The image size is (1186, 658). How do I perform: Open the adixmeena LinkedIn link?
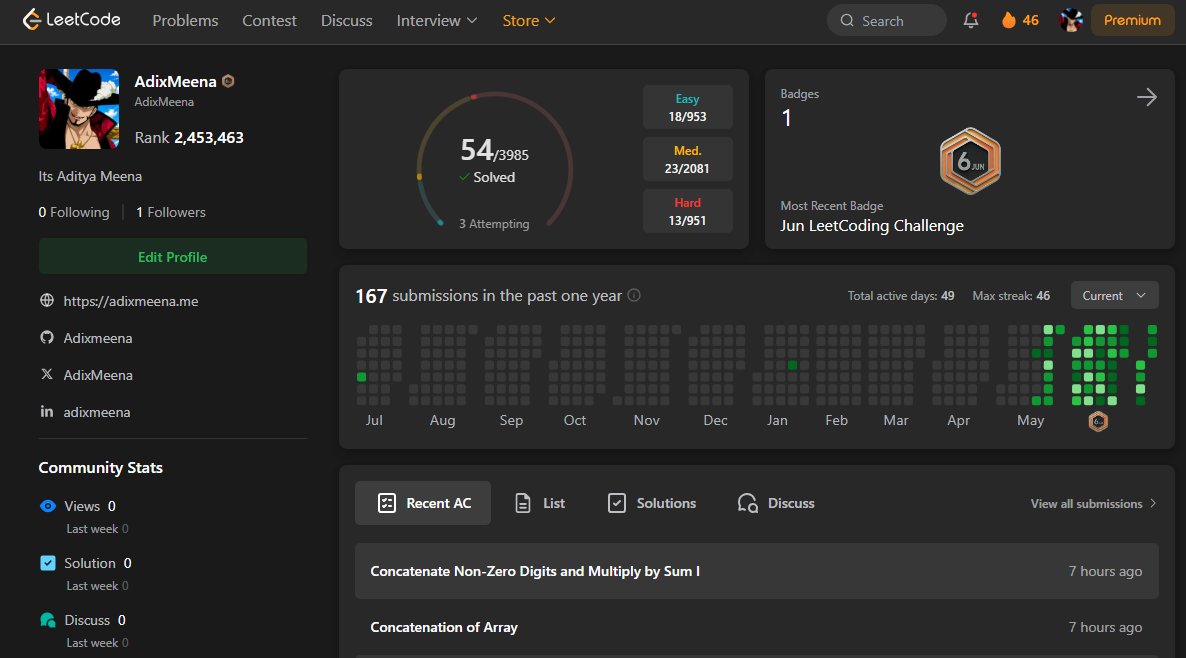point(97,412)
